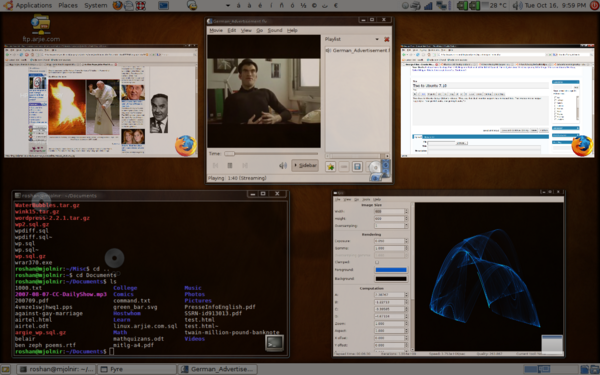
Task: Open the ftp.arjie.com desktop icon
Action: (41, 28)
